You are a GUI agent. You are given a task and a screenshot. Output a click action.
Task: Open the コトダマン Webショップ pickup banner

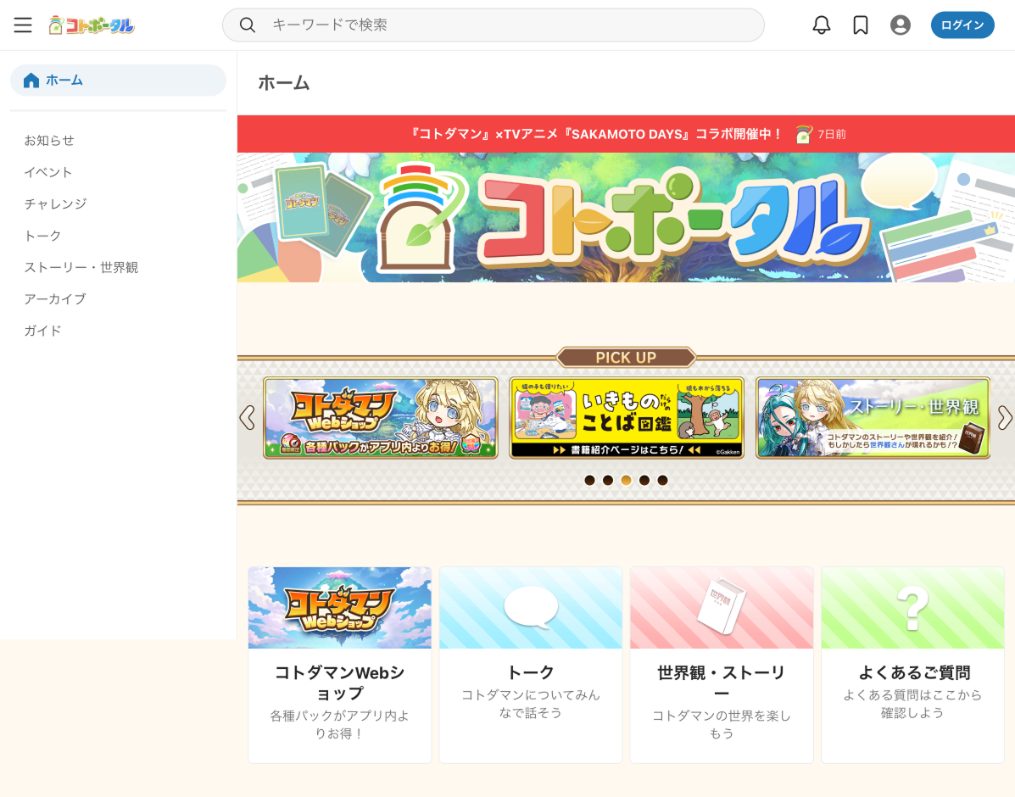(x=381, y=418)
